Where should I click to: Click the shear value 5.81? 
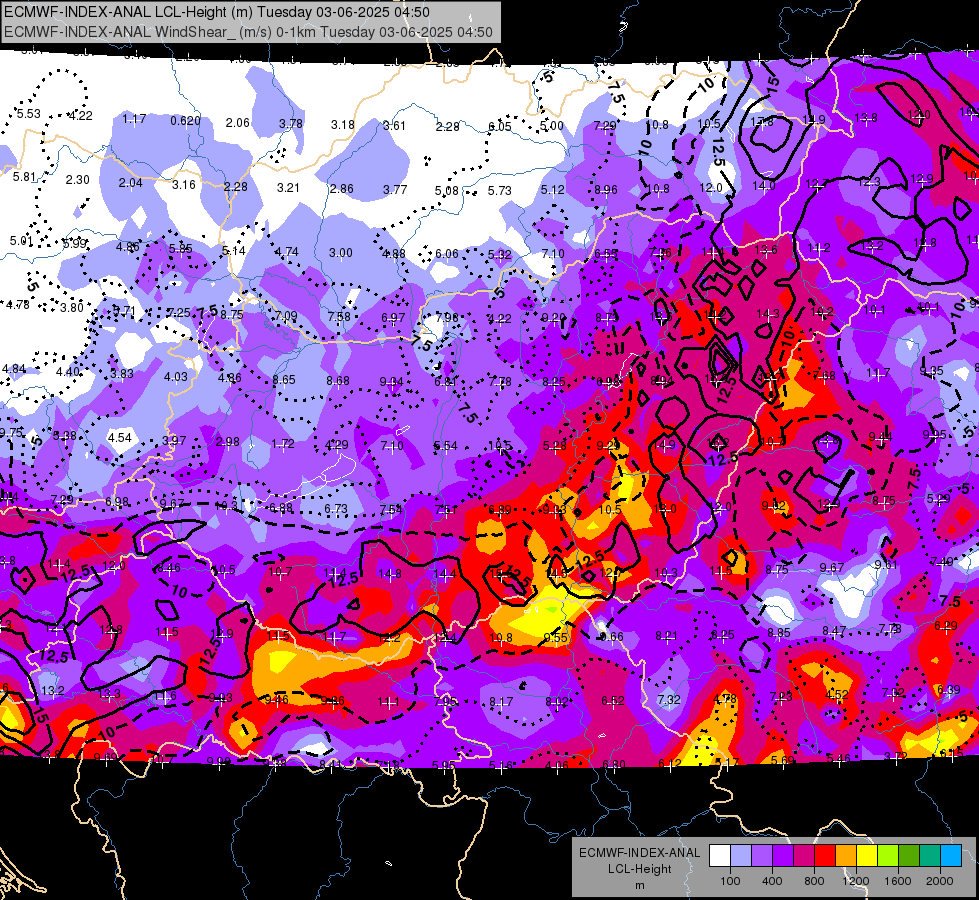point(24,177)
